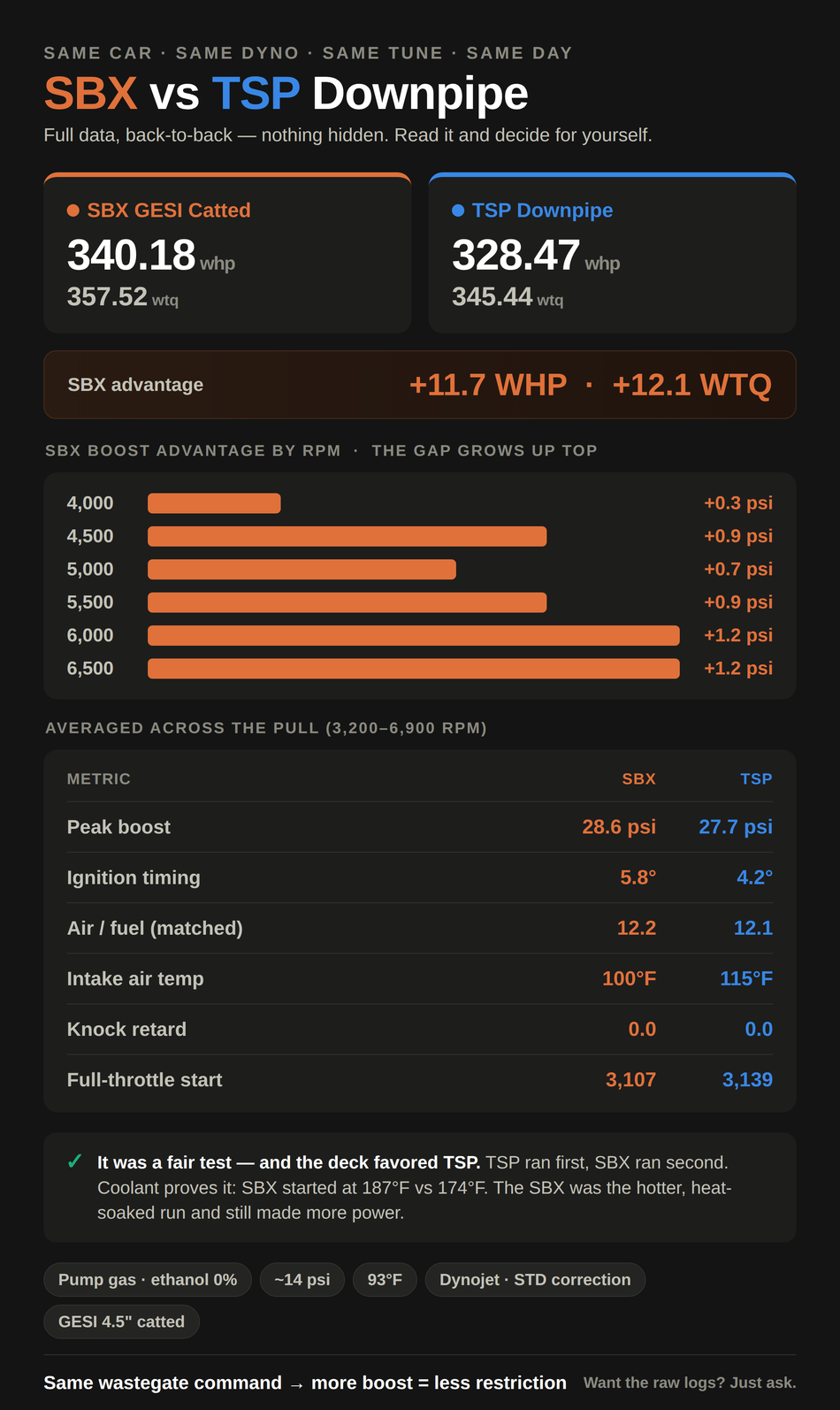Click the SBX column header
This screenshot has width=840, height=1410.
click(x=638, y=779)
